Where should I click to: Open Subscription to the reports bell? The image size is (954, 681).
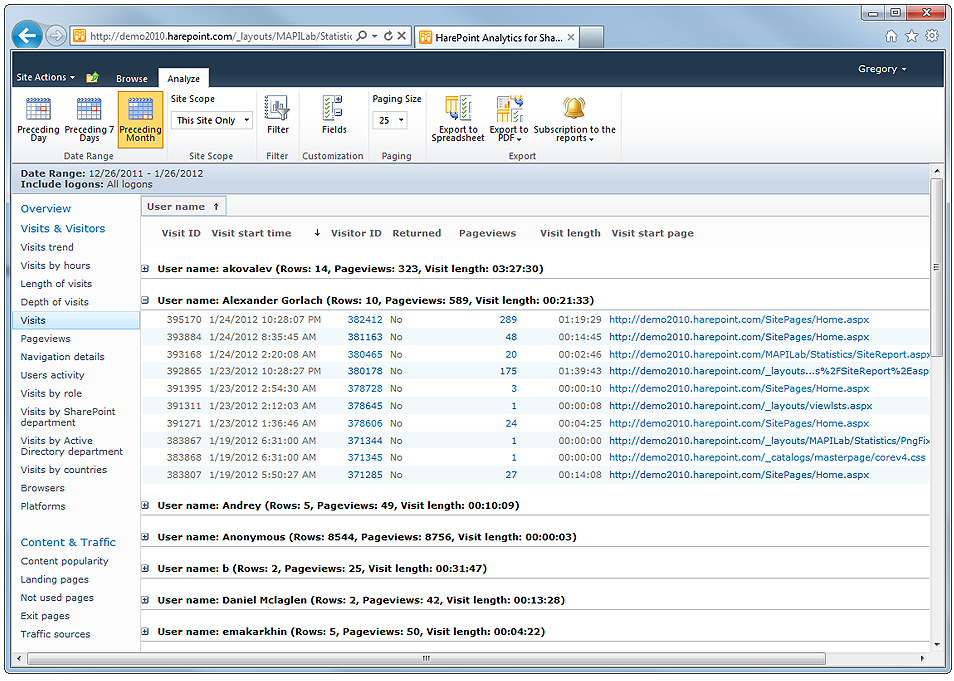(x=574, y=119)
